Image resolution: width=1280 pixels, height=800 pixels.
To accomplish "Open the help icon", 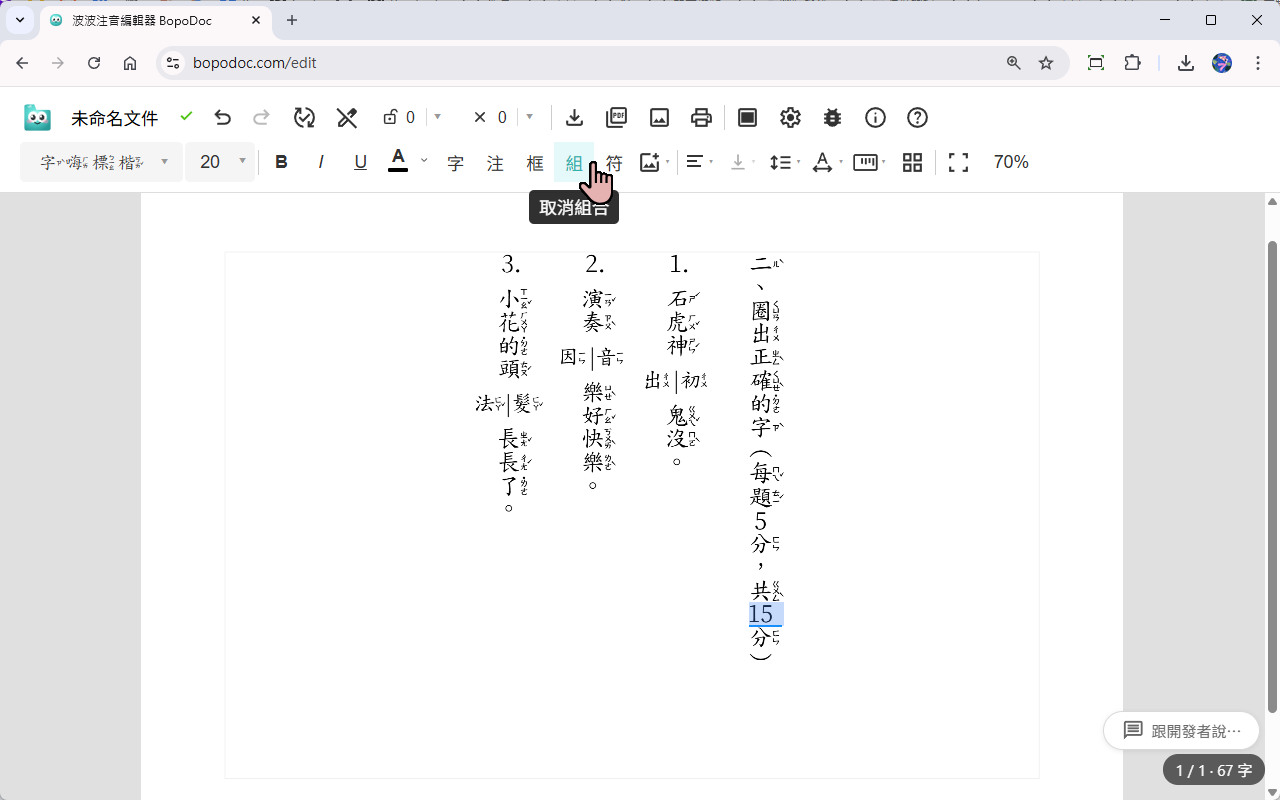I will (x=917, y=117).
